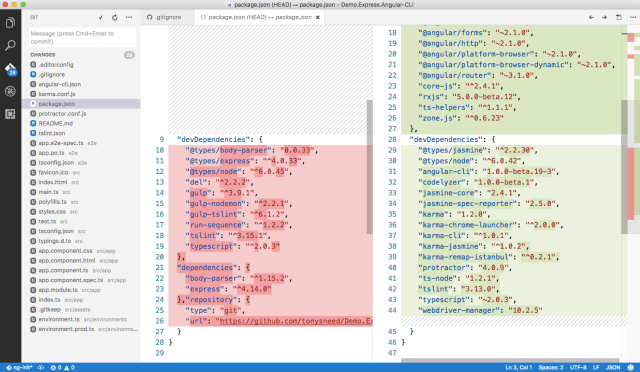Open the Debug view in activity bar
This screenshot has width=640, height=372.
pyautogui.click(x=10, y=91)
